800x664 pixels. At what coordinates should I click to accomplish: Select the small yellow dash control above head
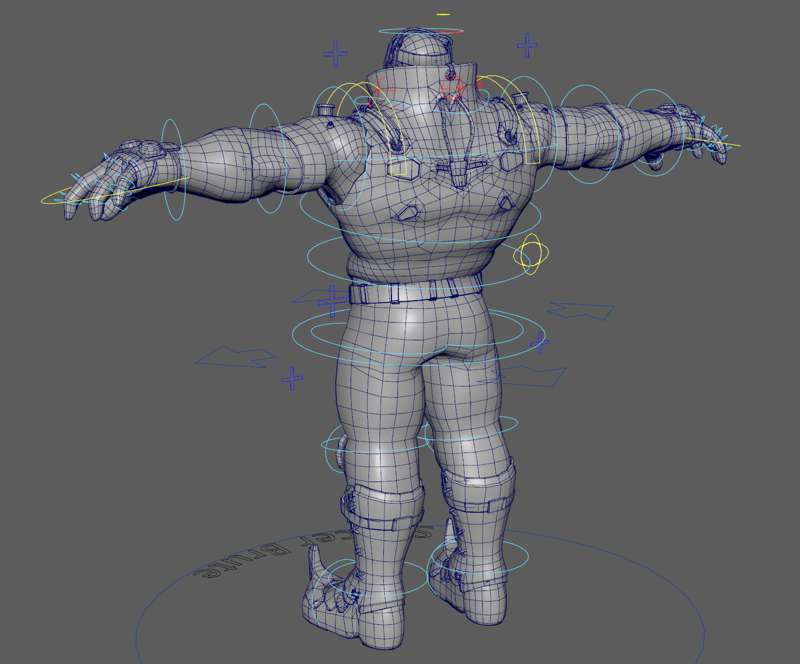coord(443,14)
